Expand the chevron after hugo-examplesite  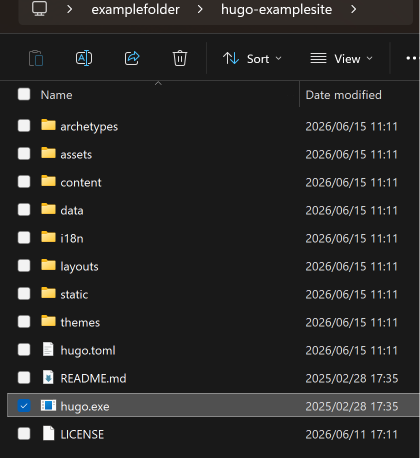pyautogui.click(x=354, y=9)
